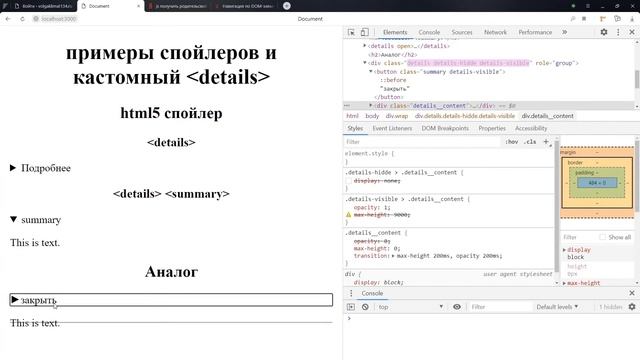Click the live expression eye icon
This screenshot has width=640, height=360.
(x=457, y=307)
